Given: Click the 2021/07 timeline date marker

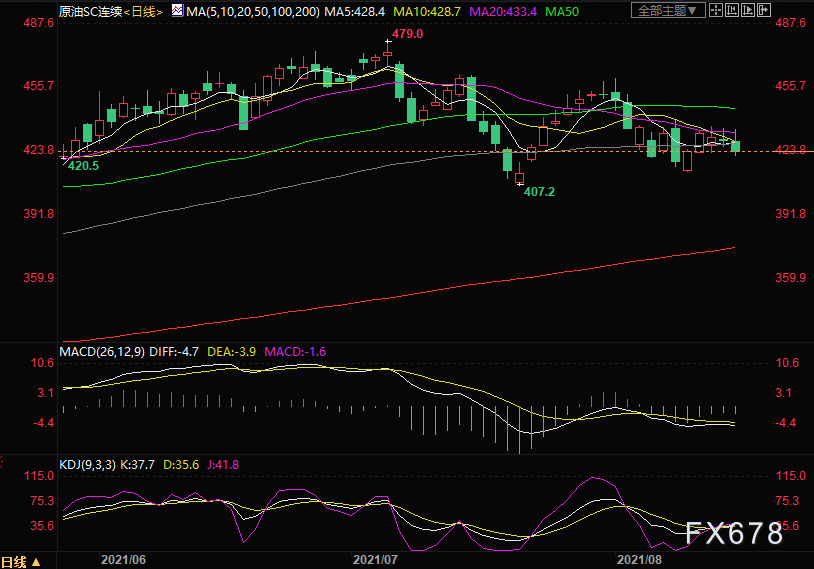Looking at the screenshot, I should [x=375, y=560].
